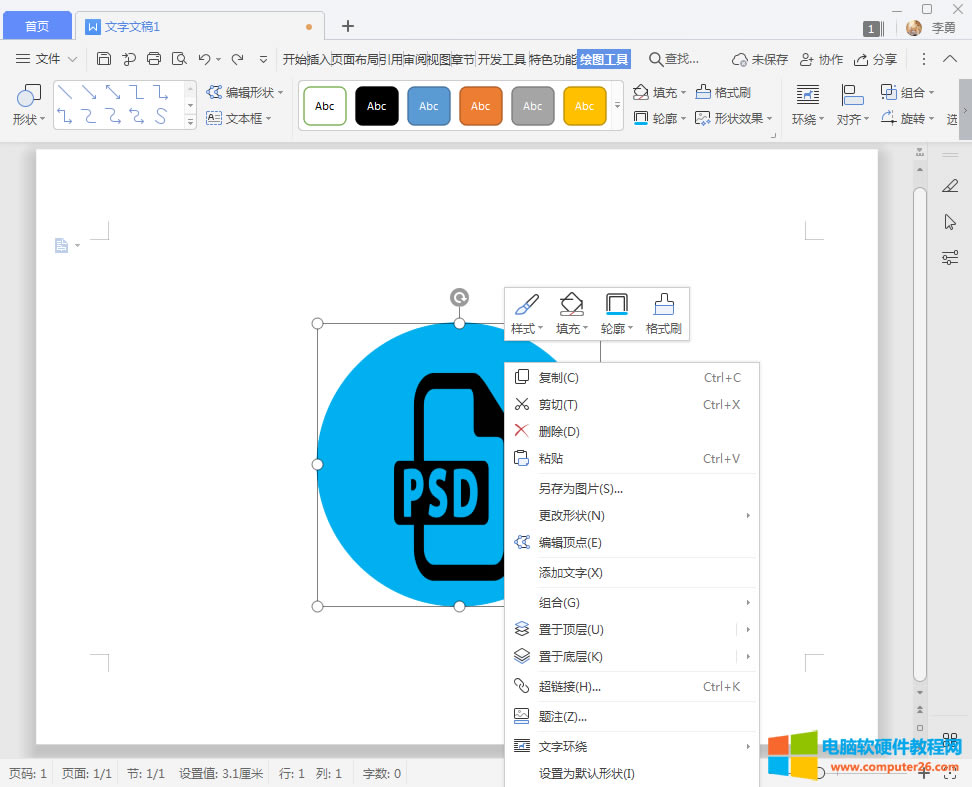The image size is (972, 787).
Task: Click the Style (样式) brush in floating toolbar
Action: 526,313
